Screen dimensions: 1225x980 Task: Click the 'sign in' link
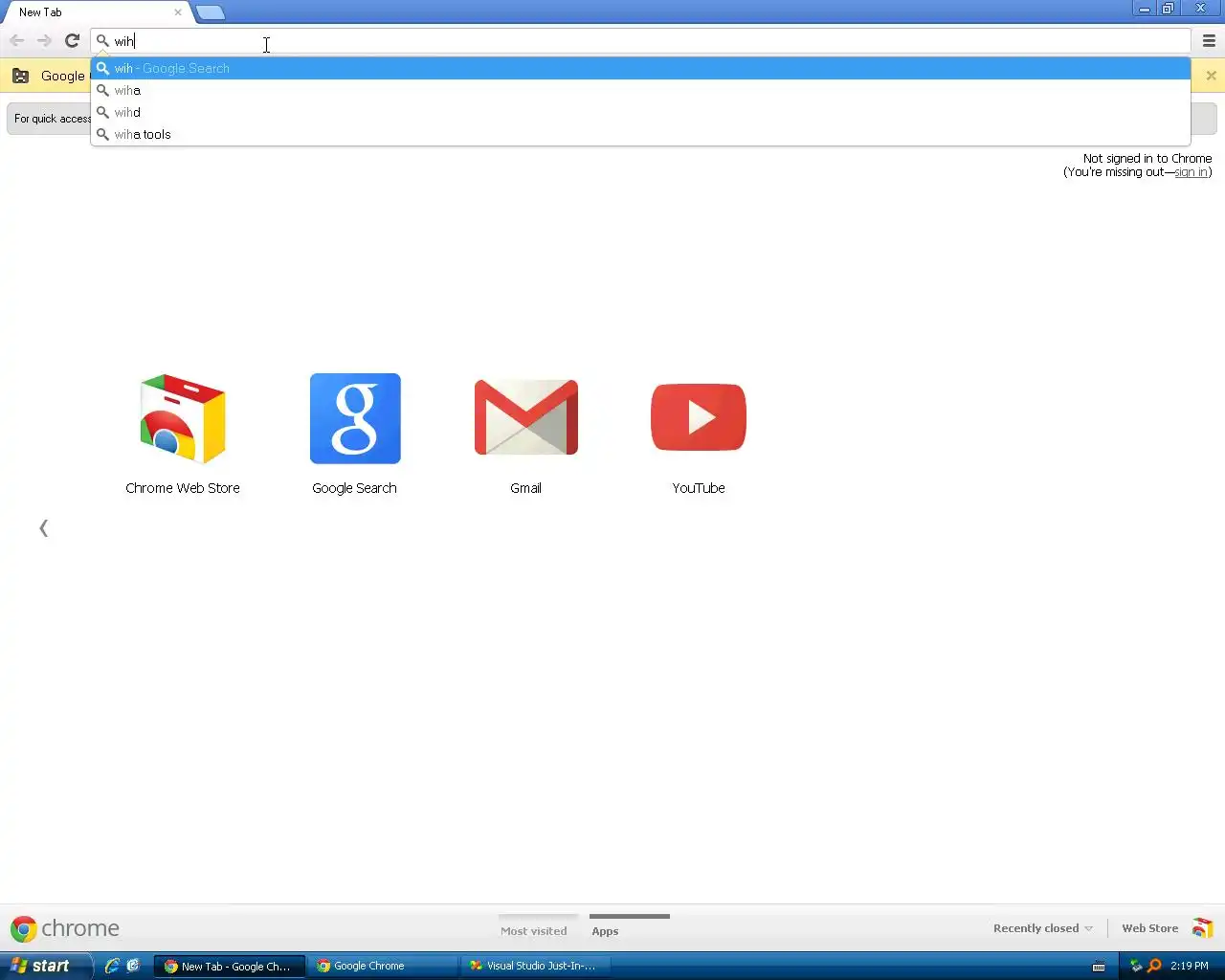coord(1191,172)
